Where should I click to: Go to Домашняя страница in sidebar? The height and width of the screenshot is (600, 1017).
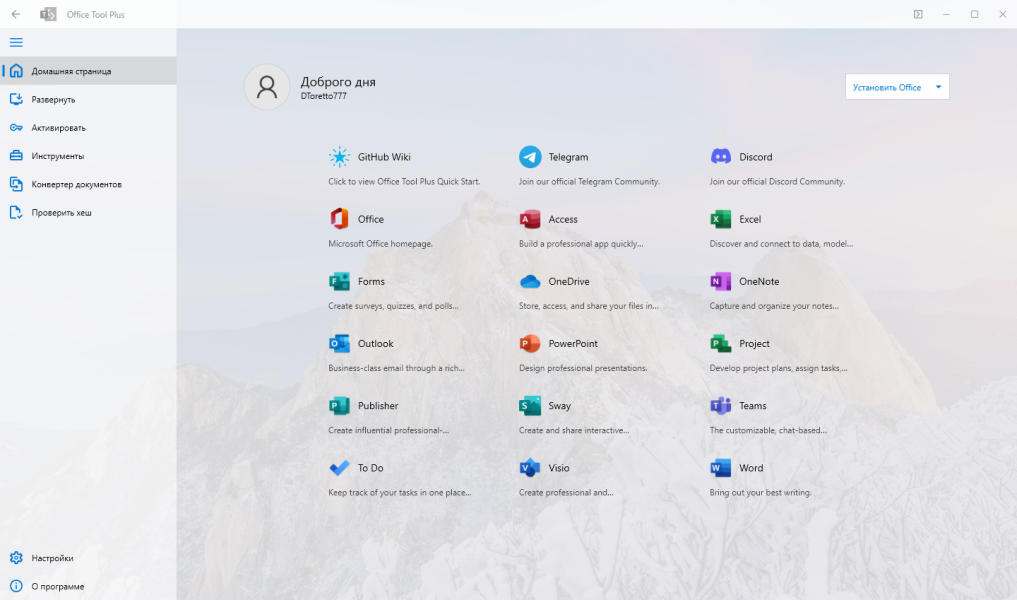(x=88, y=71)
